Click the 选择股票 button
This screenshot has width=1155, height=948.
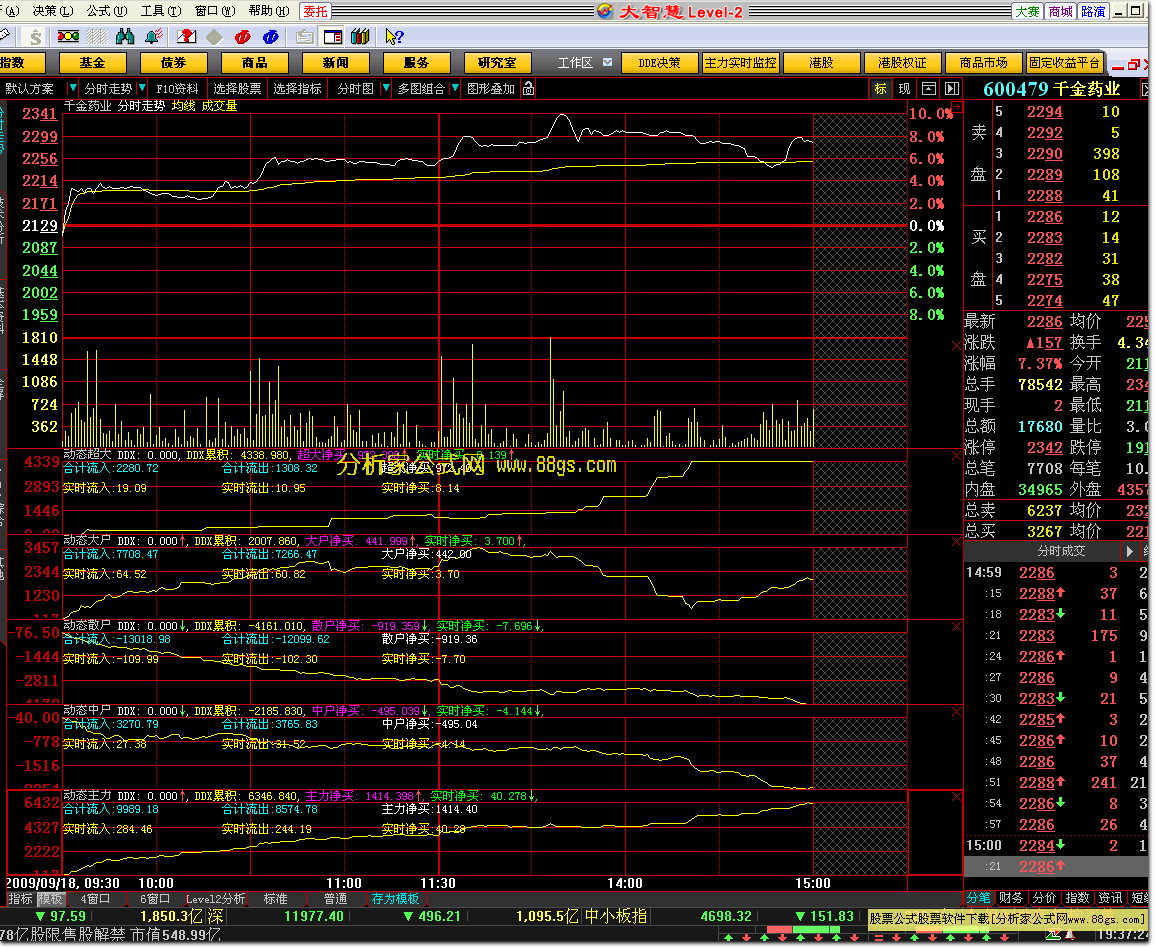(x=237, y=88)
